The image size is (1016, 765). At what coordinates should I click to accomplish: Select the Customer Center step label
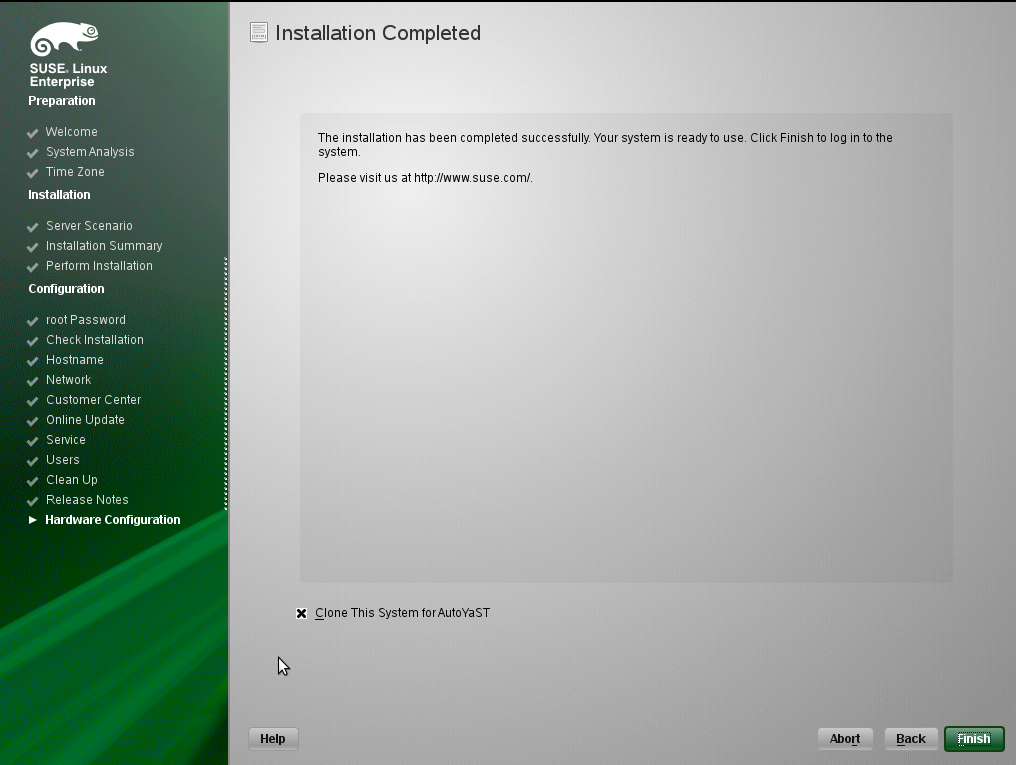(93, 400)
